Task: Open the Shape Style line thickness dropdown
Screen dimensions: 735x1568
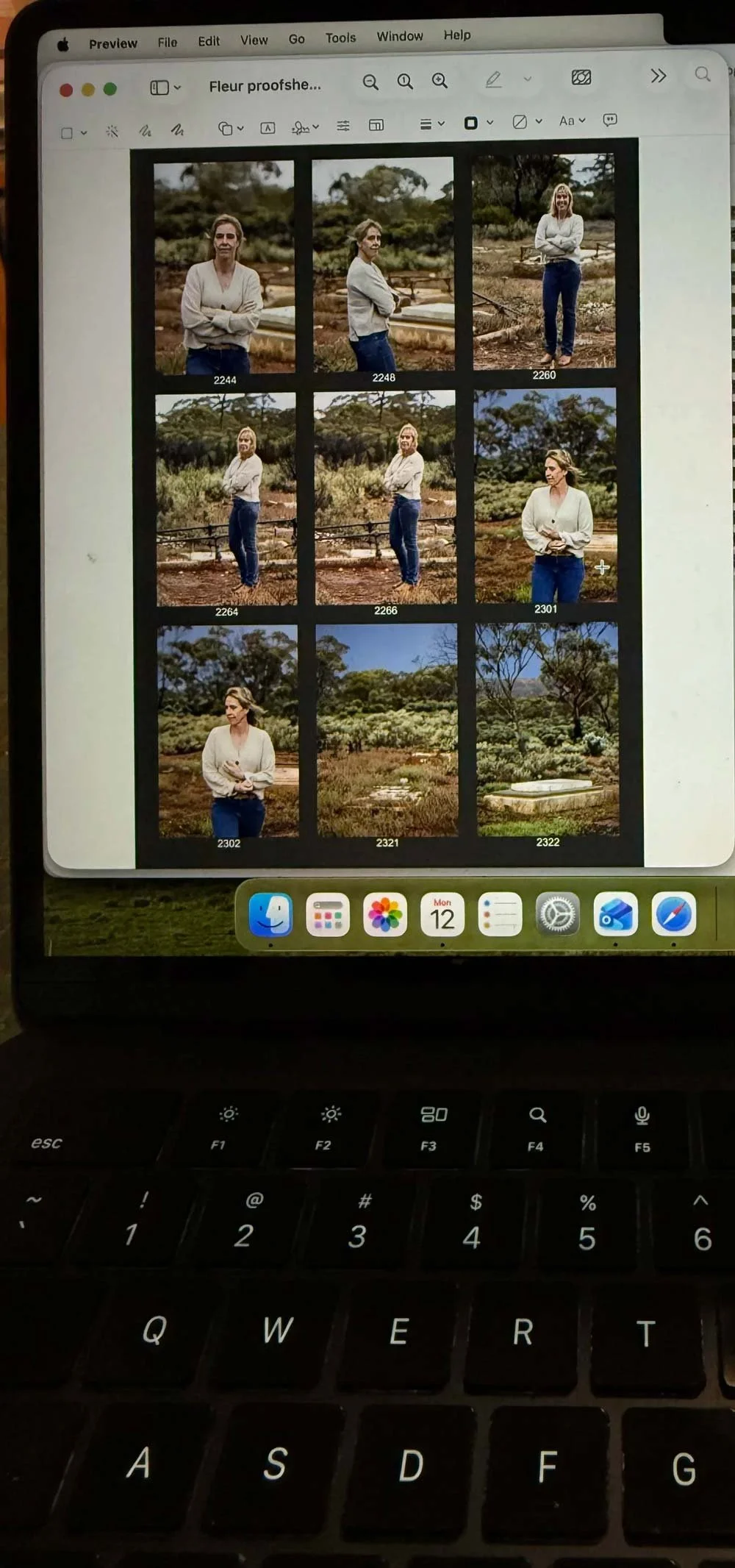Action: (431, 124)
